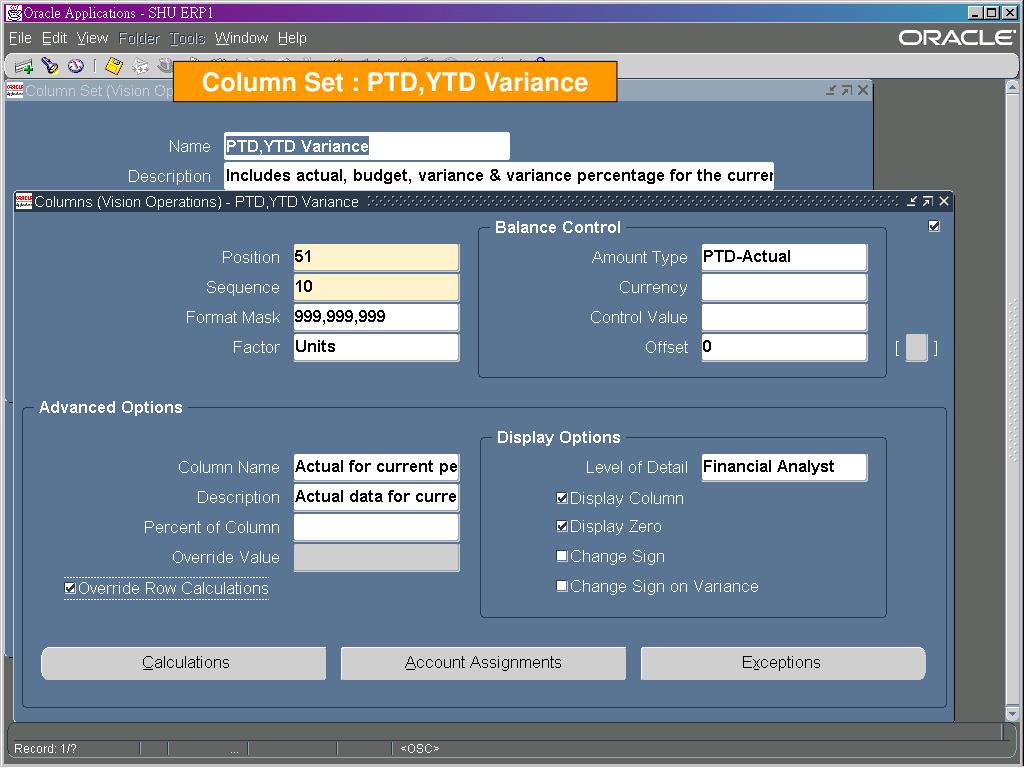The height and width of the screenshot is (768, 1024).
Task: Click the Format Mask field
Action: (x=376, y=317)
